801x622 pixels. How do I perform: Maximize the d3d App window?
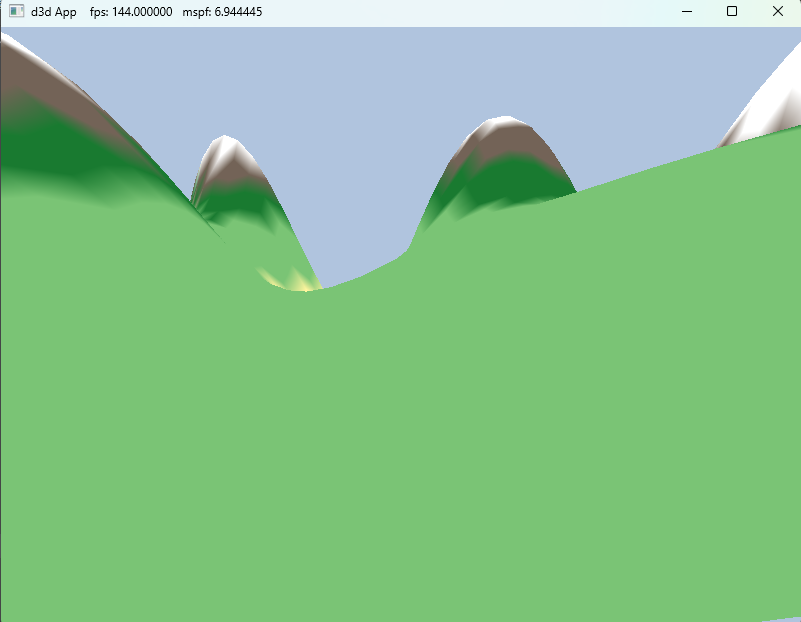tap(732, 11)
